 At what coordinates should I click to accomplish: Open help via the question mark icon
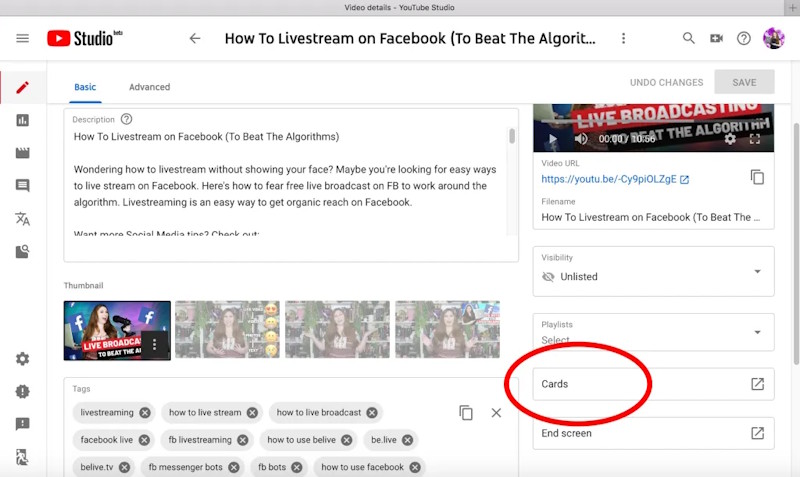coord(744,38)
